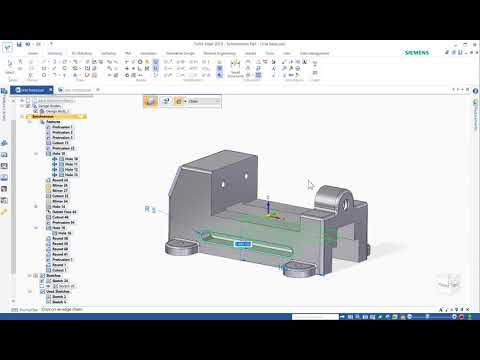The height and width of the screenshot is (360, 480).
Task: Click the view orientation cube at lower right
Action: point(449,283)
